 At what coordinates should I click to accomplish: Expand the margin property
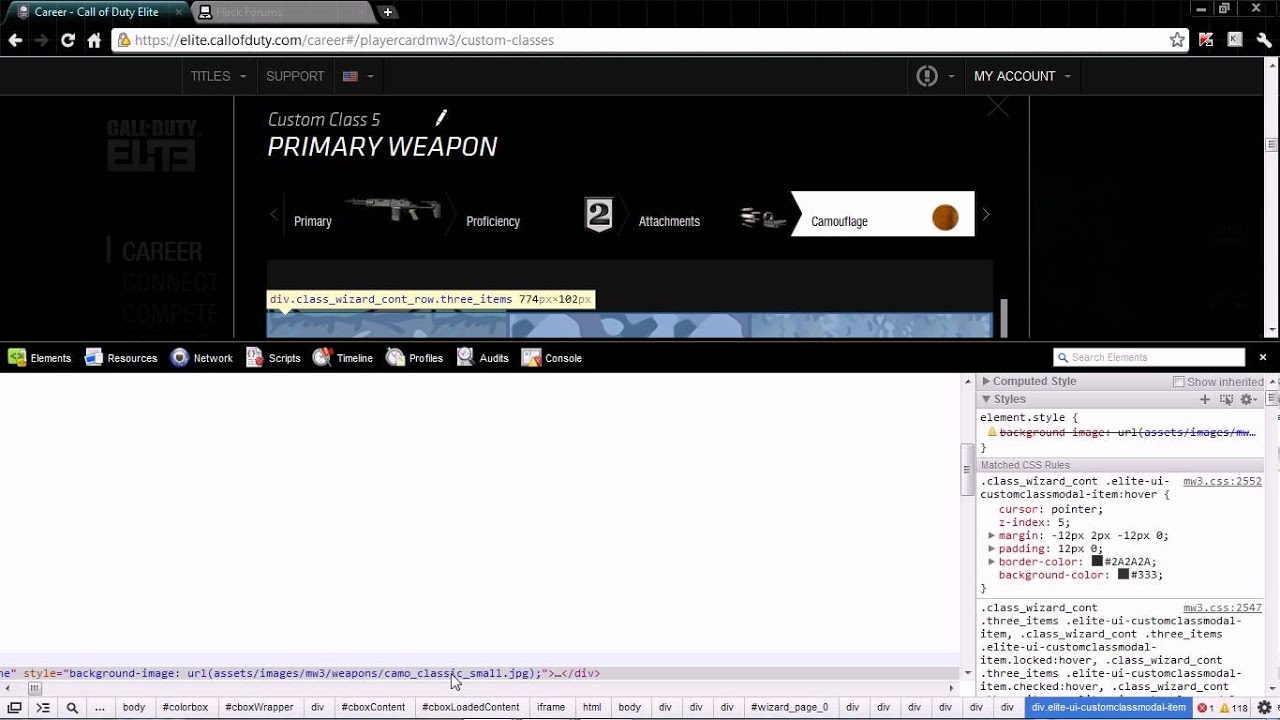(991, 535)
